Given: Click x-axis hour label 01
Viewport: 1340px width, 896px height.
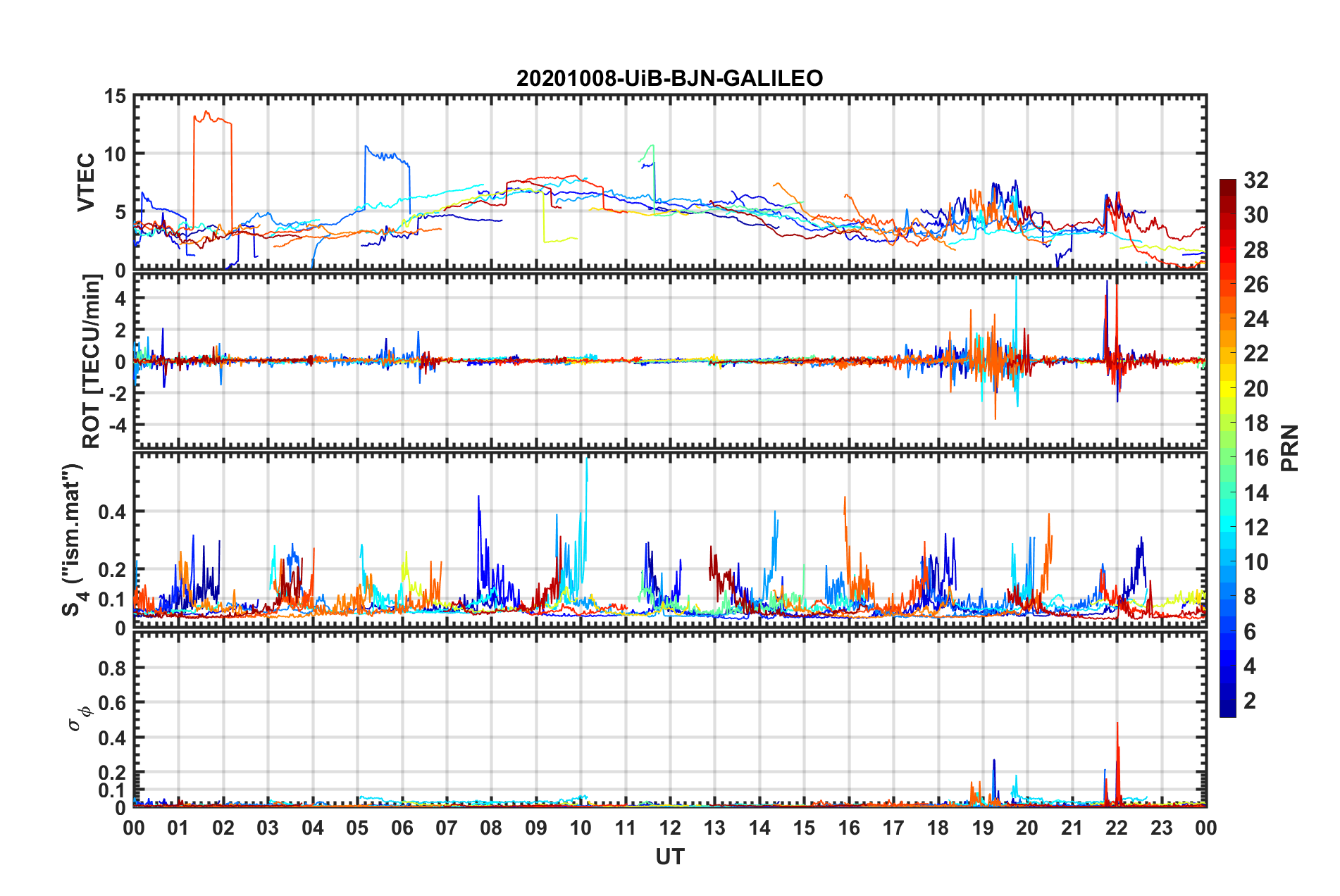Looking at the screenshot, I should (x=178, y=828).
